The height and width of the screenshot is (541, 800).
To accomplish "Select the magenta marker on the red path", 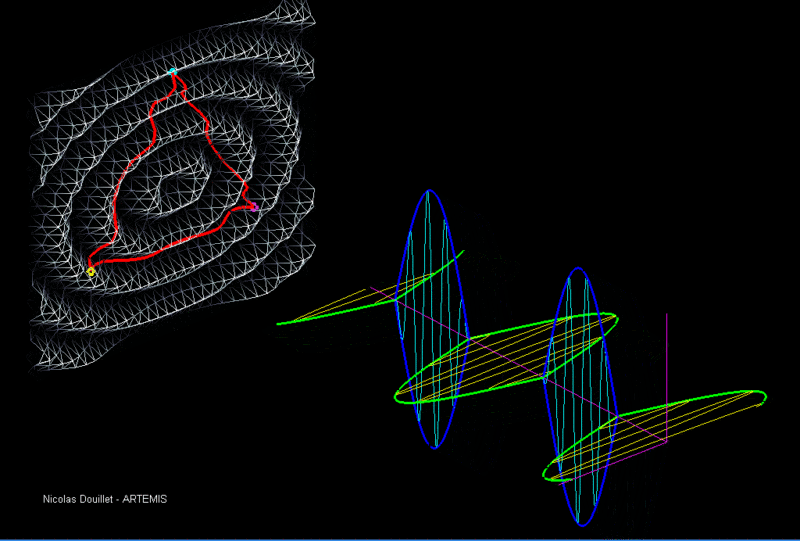I will click(254, 207).
